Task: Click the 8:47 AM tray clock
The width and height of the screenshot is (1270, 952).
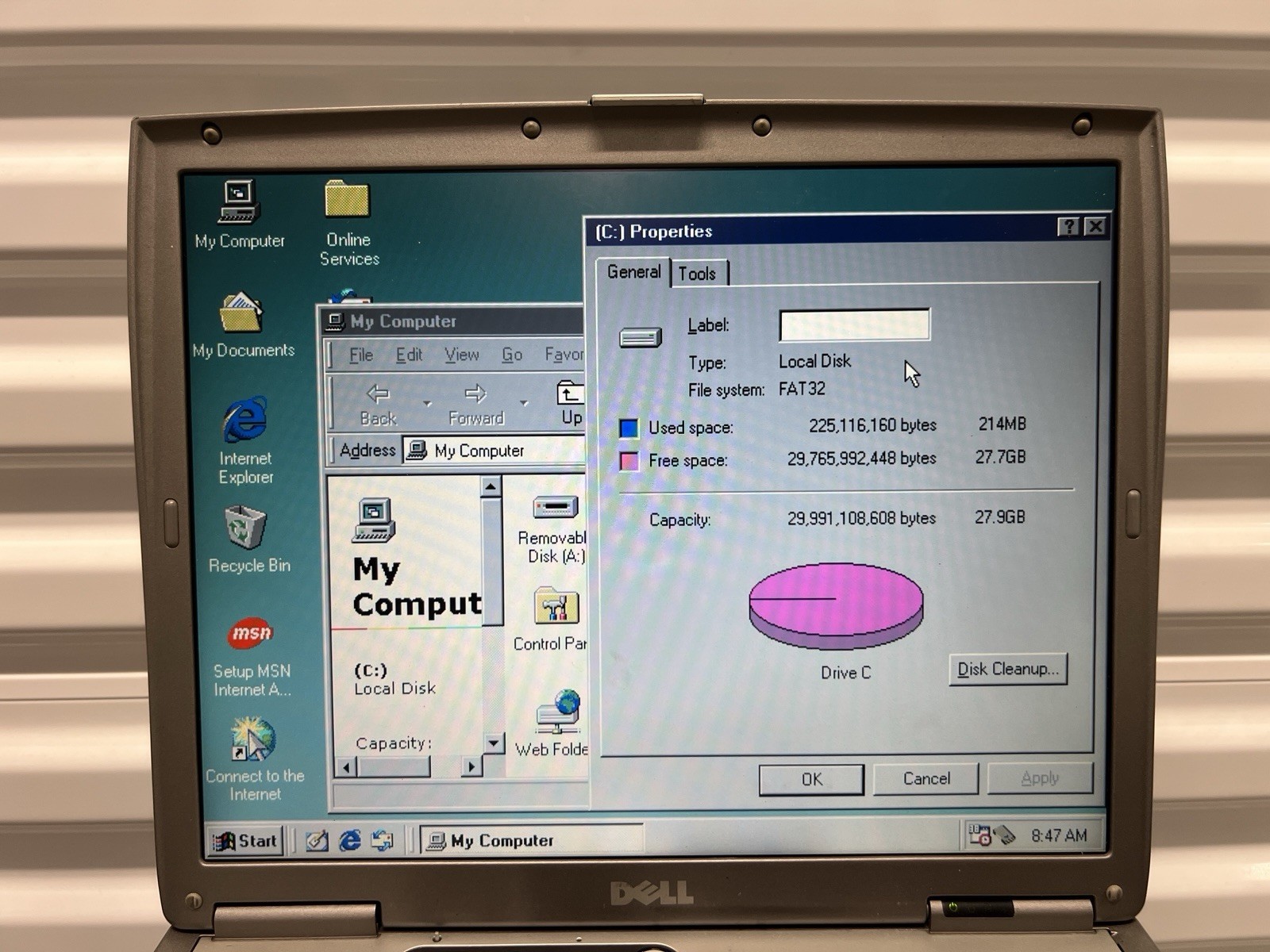Action: tap(1059, 835)
